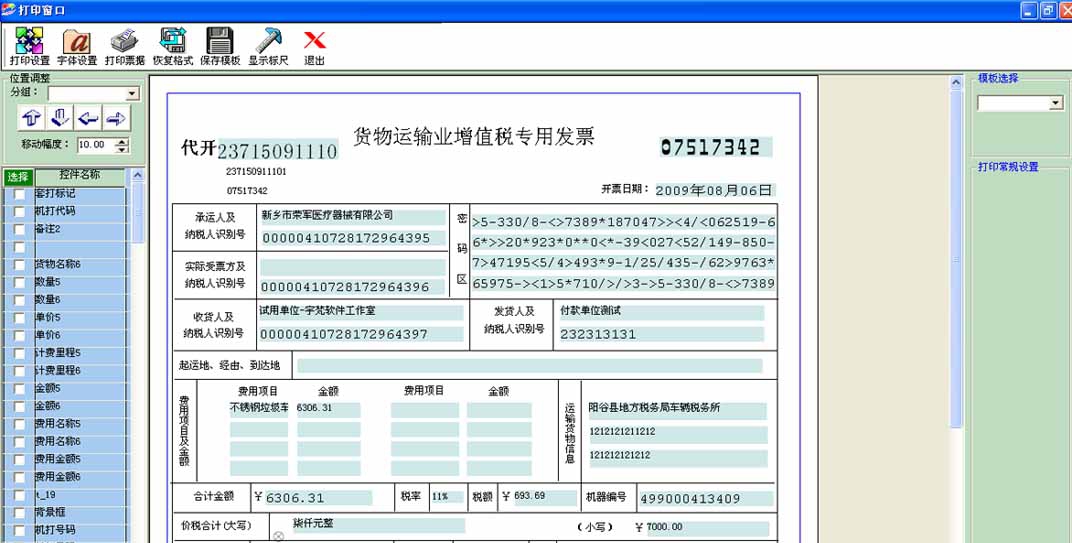This screenshot has height=543, width=1072.
Task: Check the 货物名称6 row checkbox
Action: point(19,265)
